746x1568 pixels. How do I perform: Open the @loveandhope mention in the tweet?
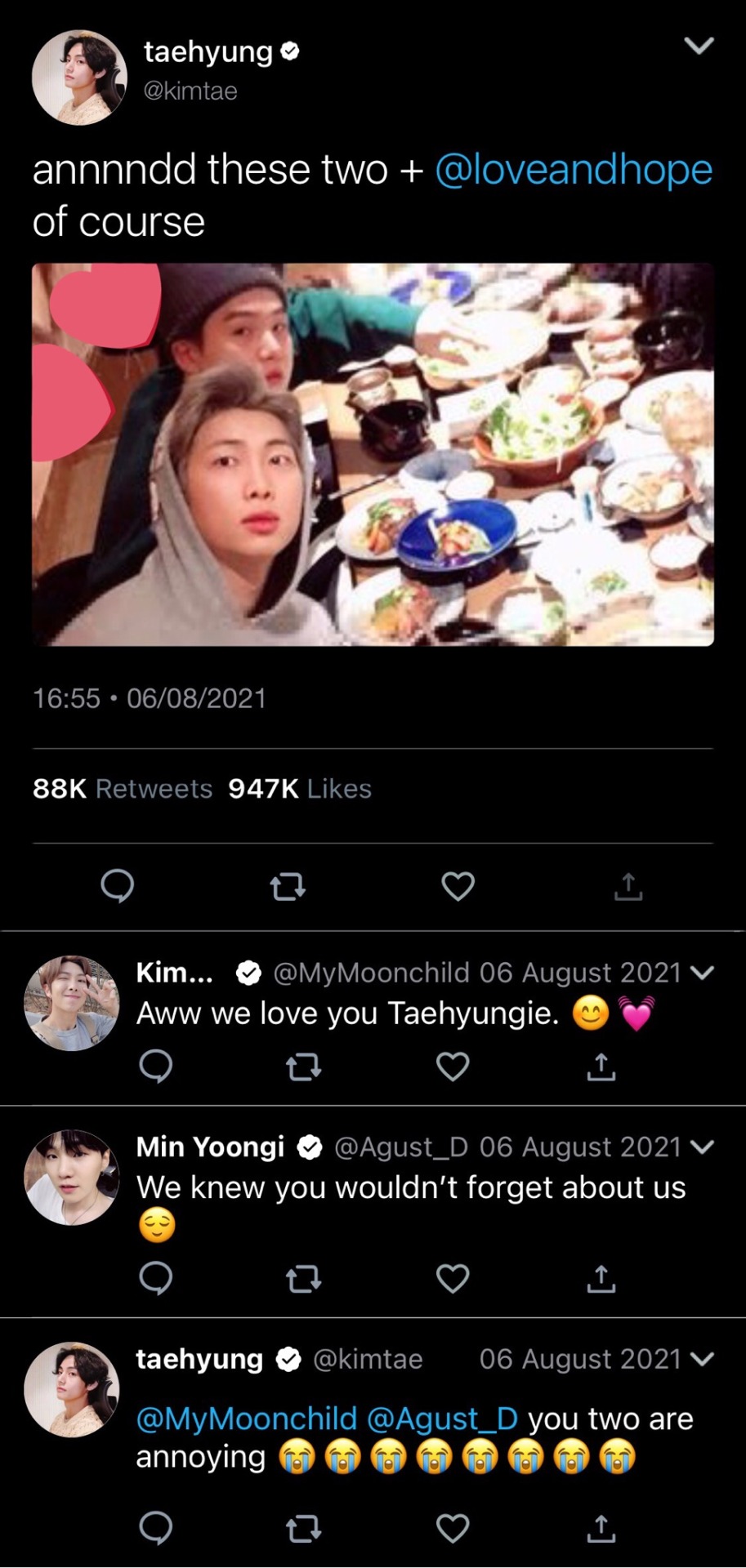pyautogui.click(x=574, y=170)
